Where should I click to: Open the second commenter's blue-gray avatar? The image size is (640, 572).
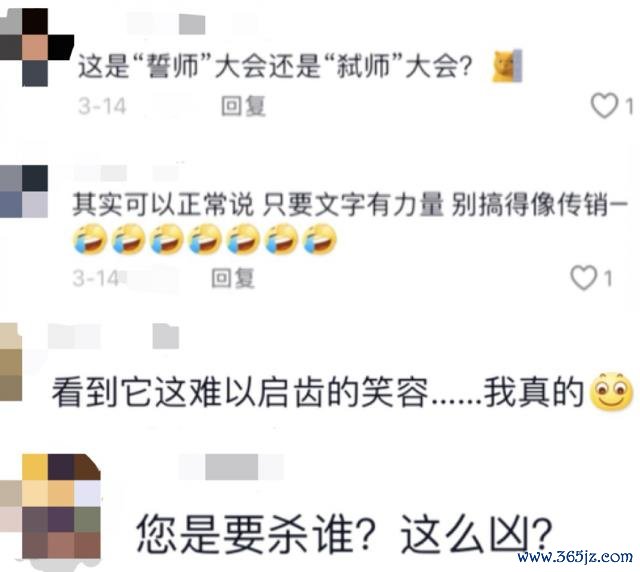point(24,191)
